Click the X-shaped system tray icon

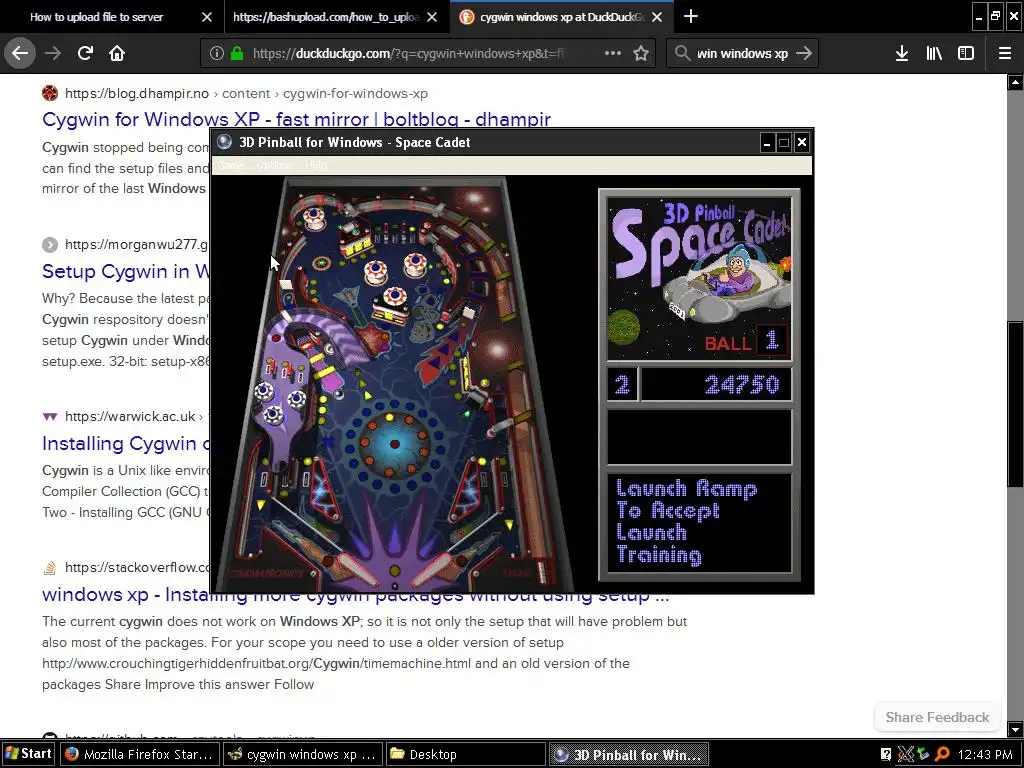pos(905,754)
